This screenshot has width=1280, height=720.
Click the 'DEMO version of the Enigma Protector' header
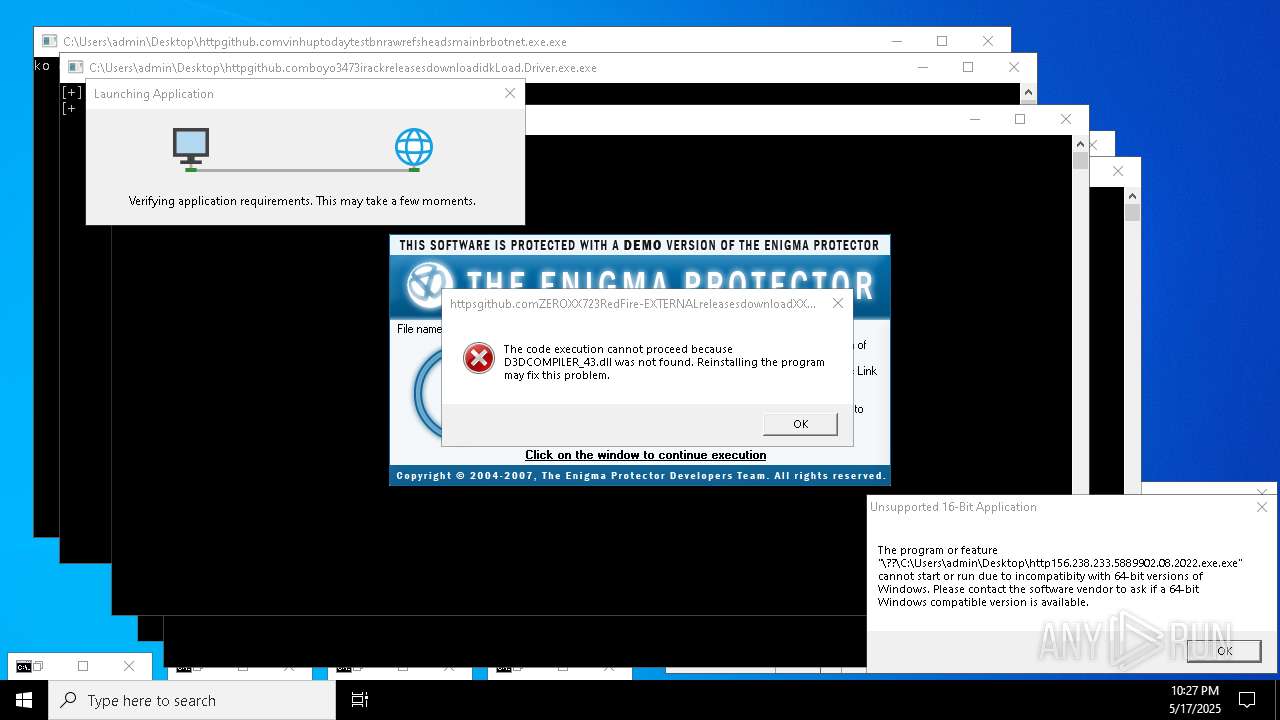coord(639,245)
